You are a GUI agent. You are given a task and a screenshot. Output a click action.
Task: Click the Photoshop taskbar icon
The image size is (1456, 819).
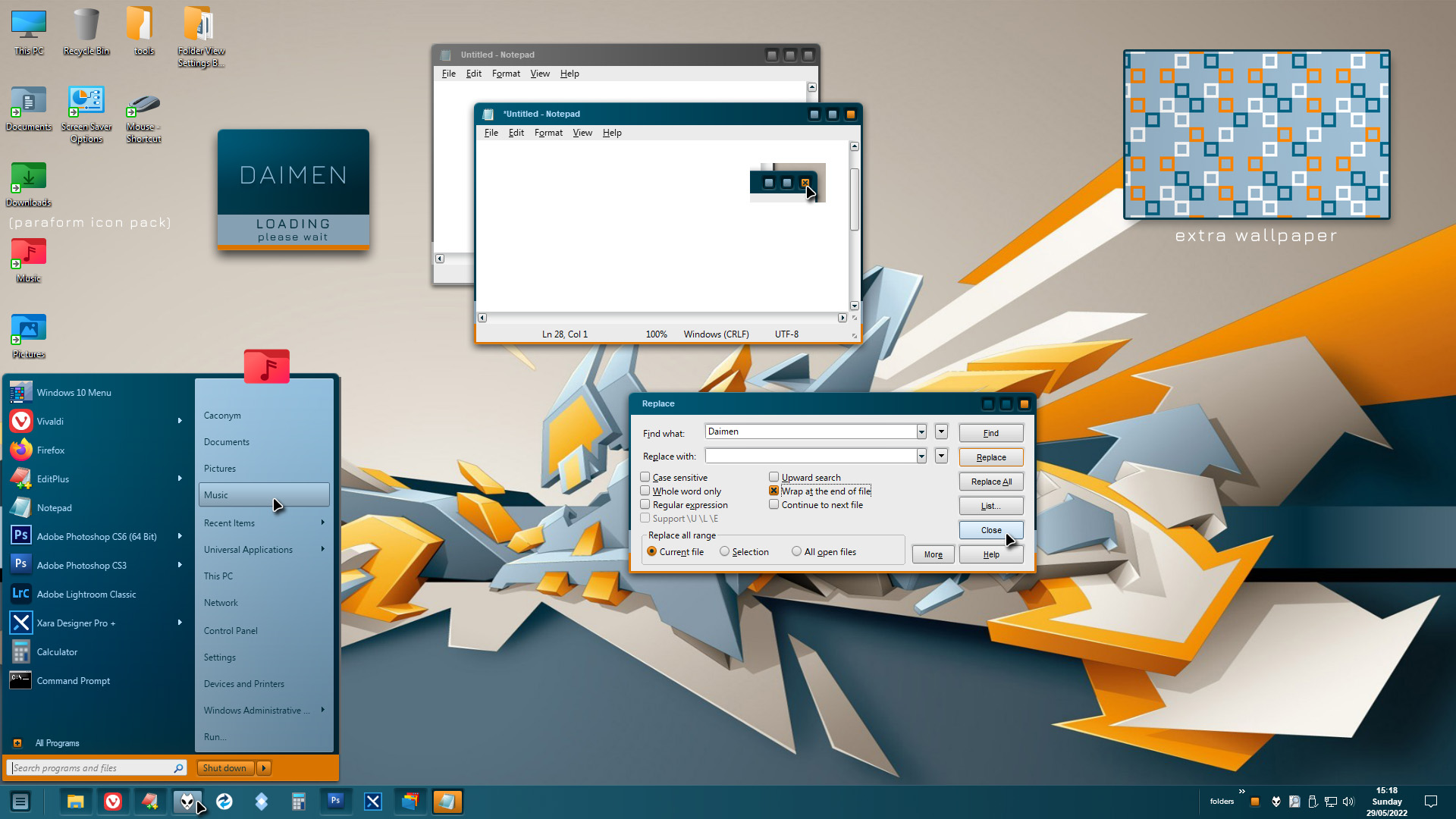335,801
